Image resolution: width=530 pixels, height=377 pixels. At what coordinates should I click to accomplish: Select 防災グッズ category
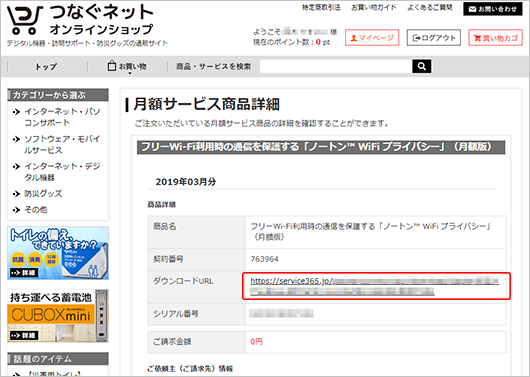tap(43, 194)
